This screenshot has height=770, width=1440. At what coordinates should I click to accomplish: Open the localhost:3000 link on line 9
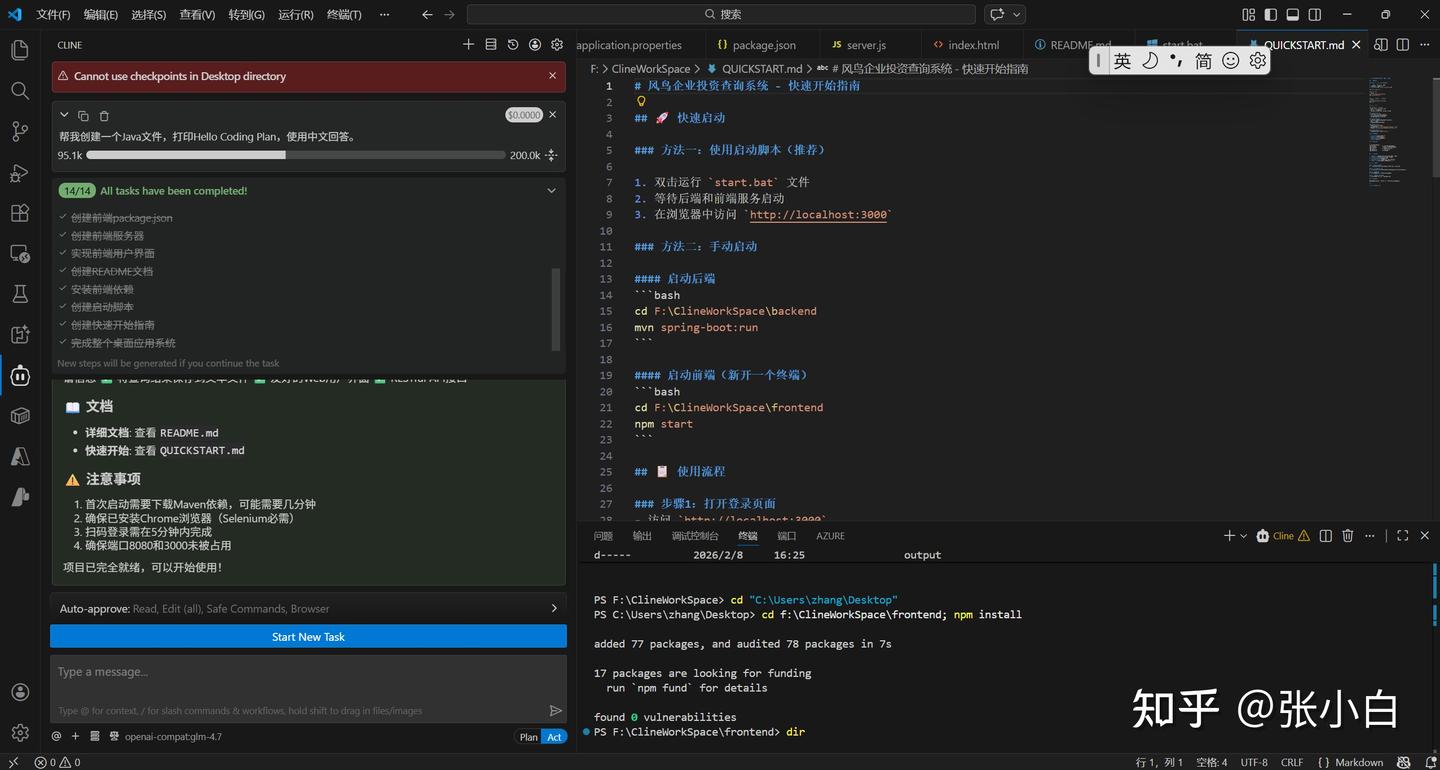pos(818,215)
